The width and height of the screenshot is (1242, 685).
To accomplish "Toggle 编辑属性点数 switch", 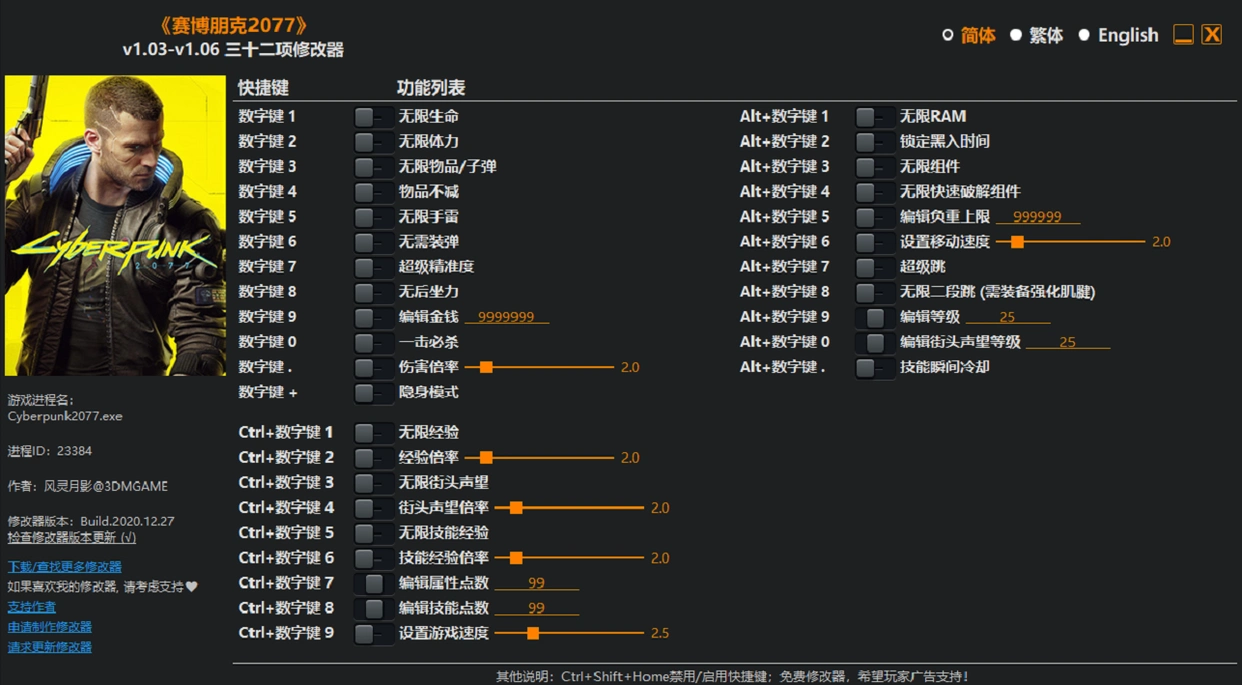I will pos(373,583).
